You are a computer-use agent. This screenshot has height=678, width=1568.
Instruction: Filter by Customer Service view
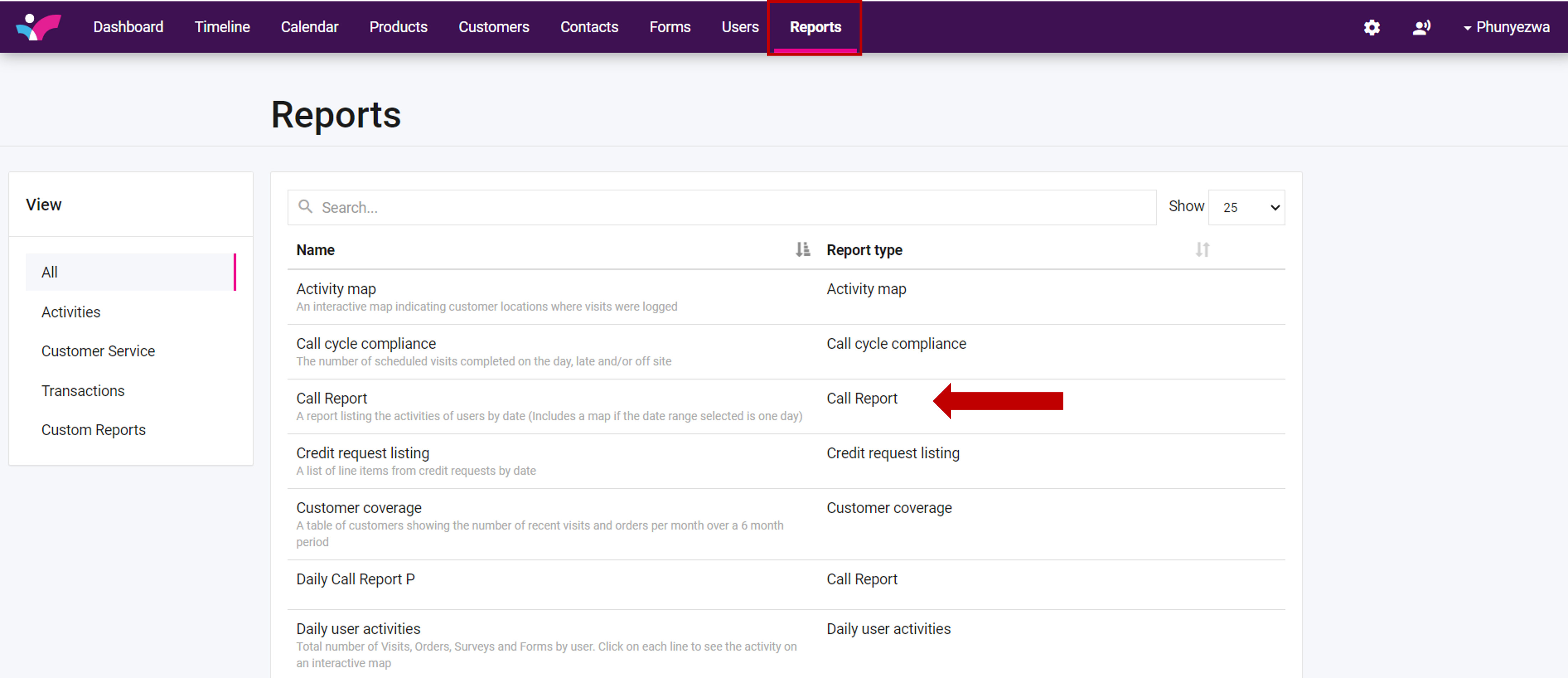[x=98, y=351]
